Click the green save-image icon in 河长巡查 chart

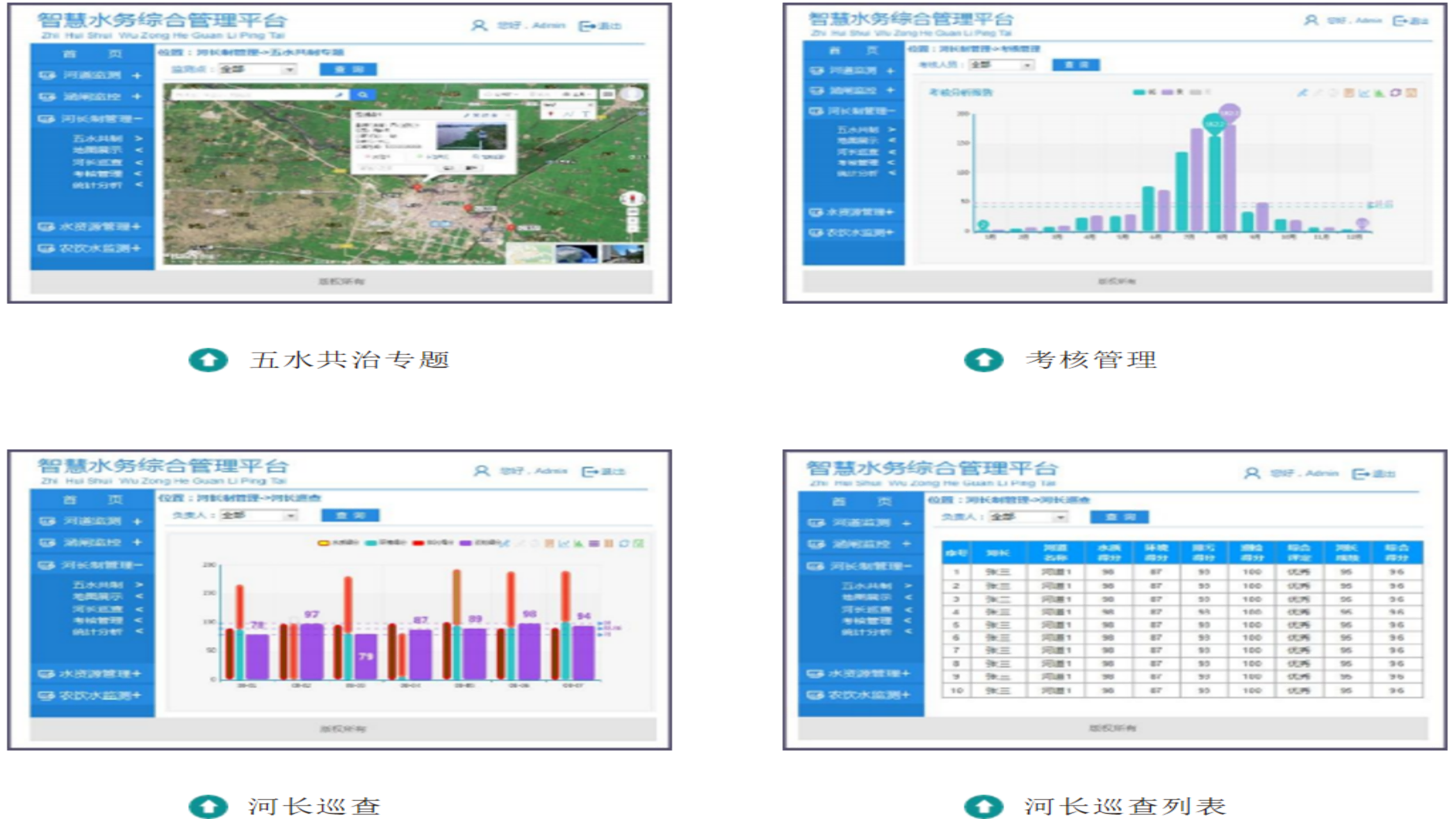[638, 544]
